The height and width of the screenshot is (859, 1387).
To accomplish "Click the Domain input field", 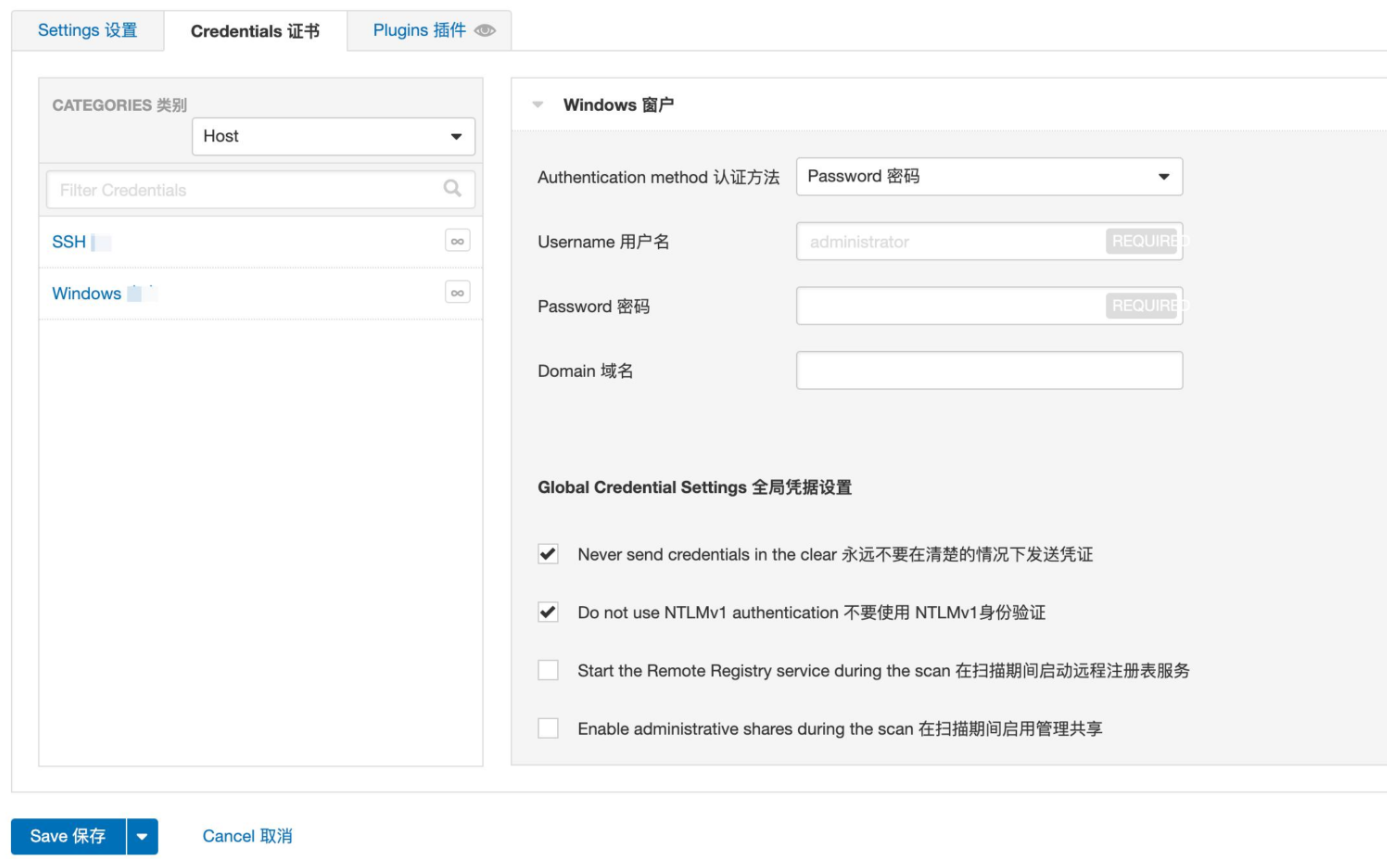I will (988, 370).
